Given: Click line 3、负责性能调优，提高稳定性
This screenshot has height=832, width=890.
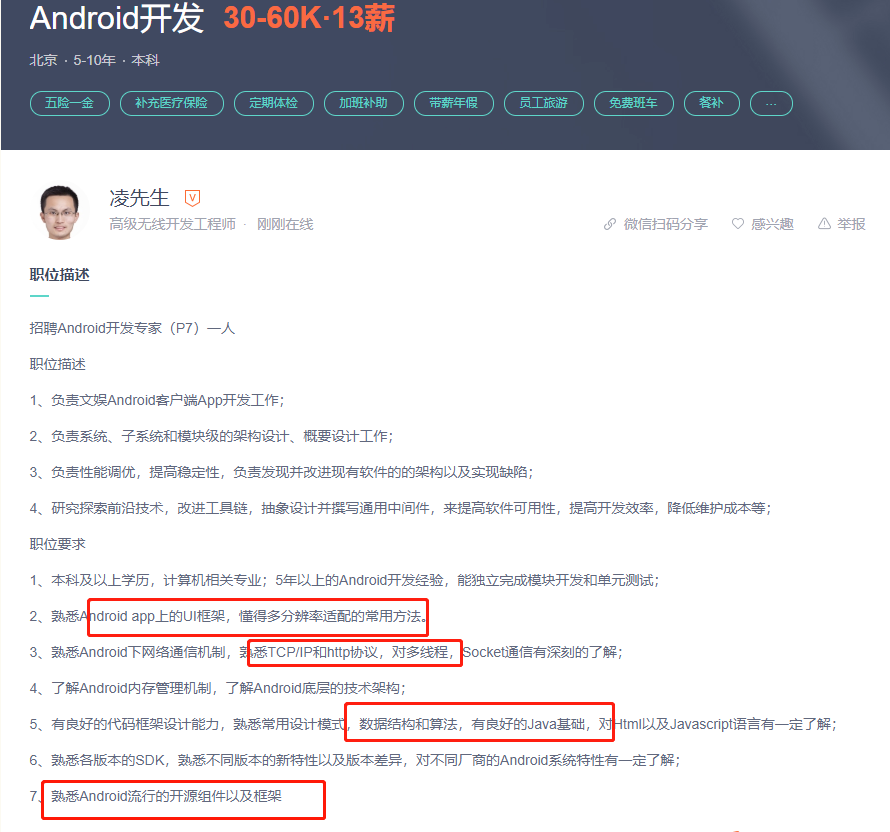Looking at the screenshot, I should pyautogui.click(x=282, y=472).
